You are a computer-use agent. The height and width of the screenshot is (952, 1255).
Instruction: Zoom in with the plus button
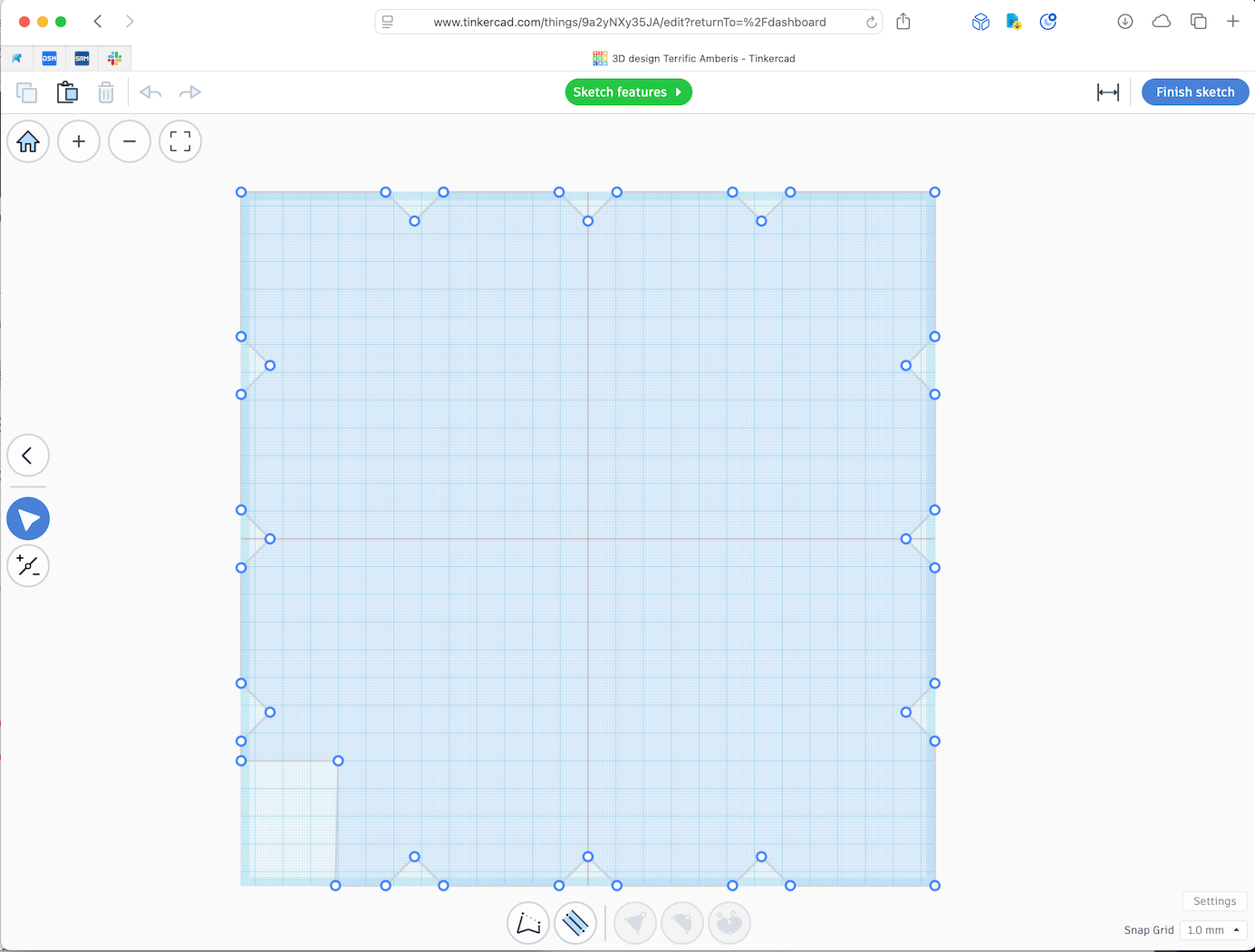pos(79,141)
